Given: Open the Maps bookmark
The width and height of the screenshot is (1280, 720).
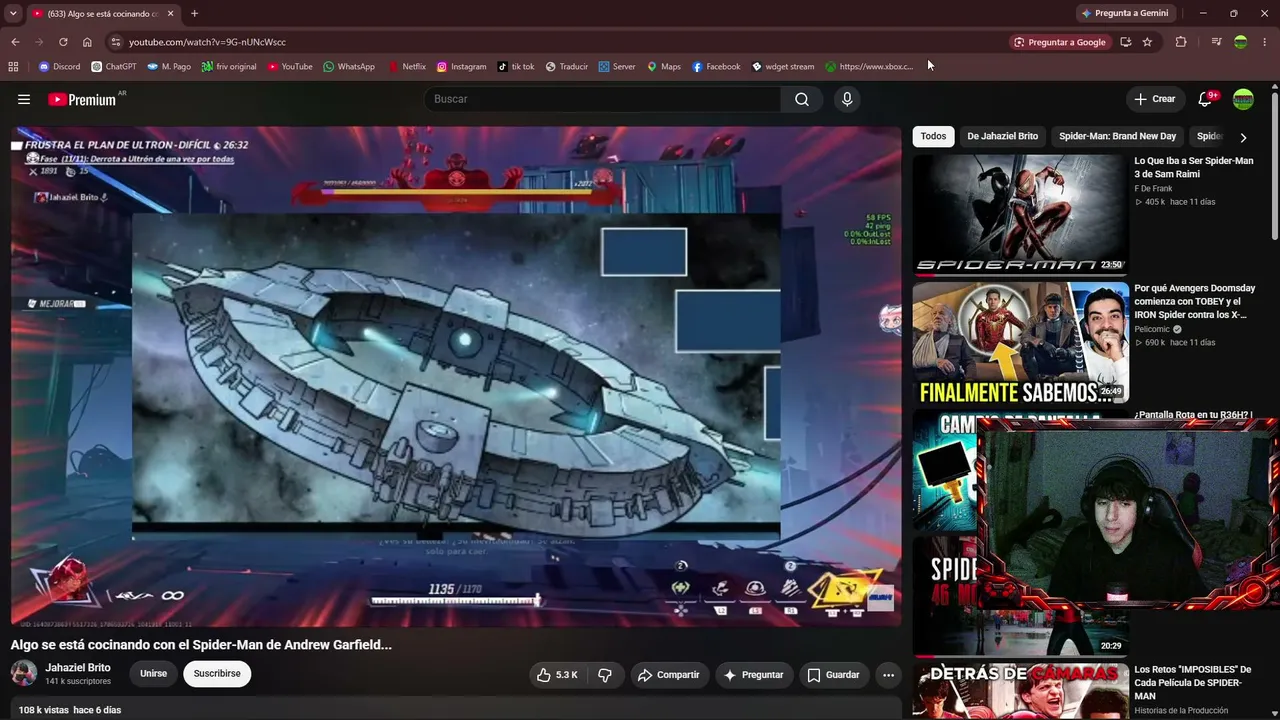Looking at the screenshot, I should [x=664, y=67].
